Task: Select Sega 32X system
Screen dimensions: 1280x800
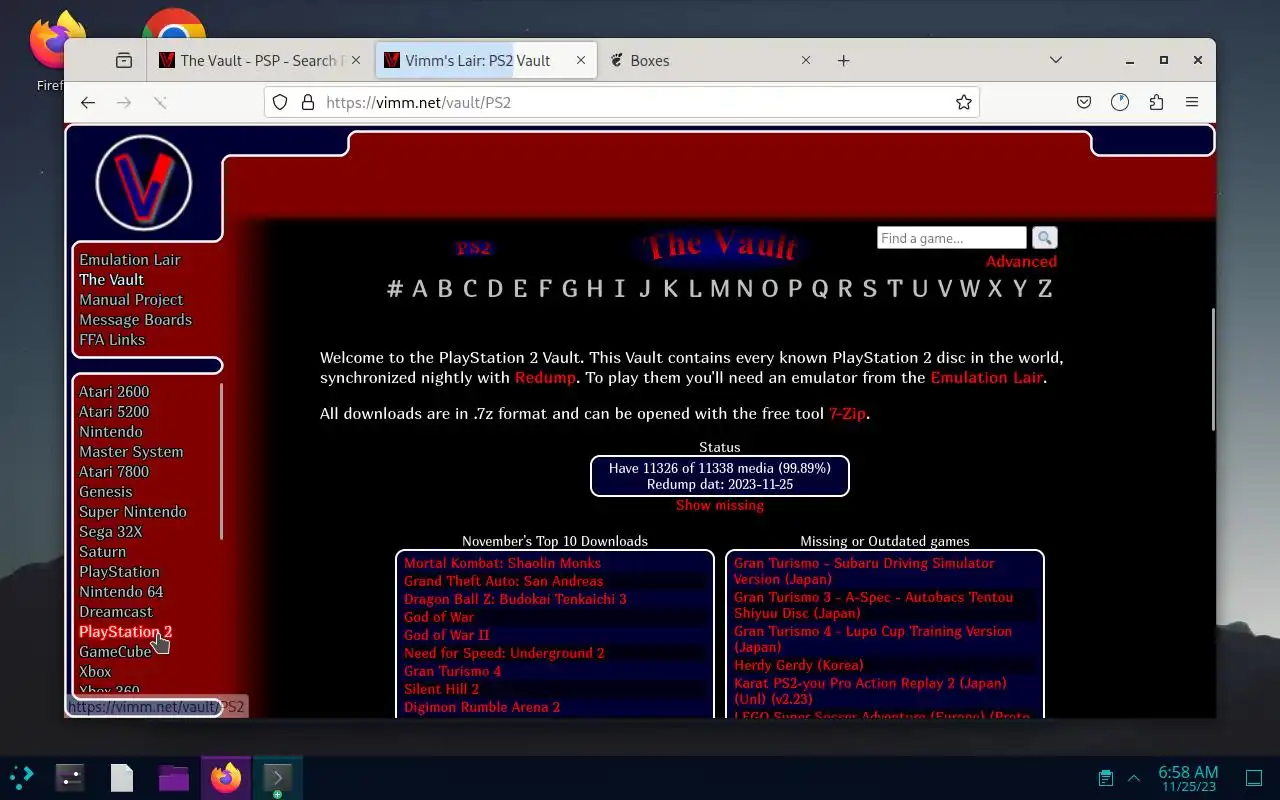Action: [x=111, y=531]
